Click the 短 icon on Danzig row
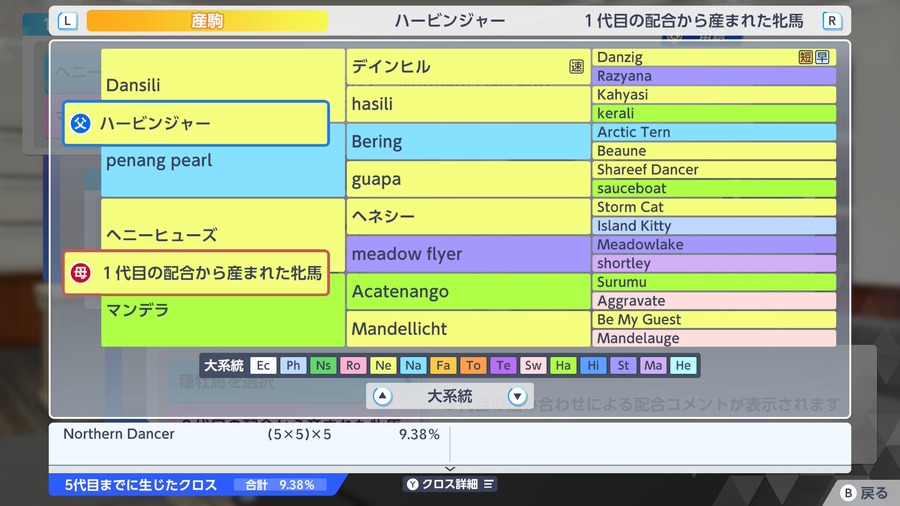The width and height of the screenshot is (900, 506). pos(806,57)
